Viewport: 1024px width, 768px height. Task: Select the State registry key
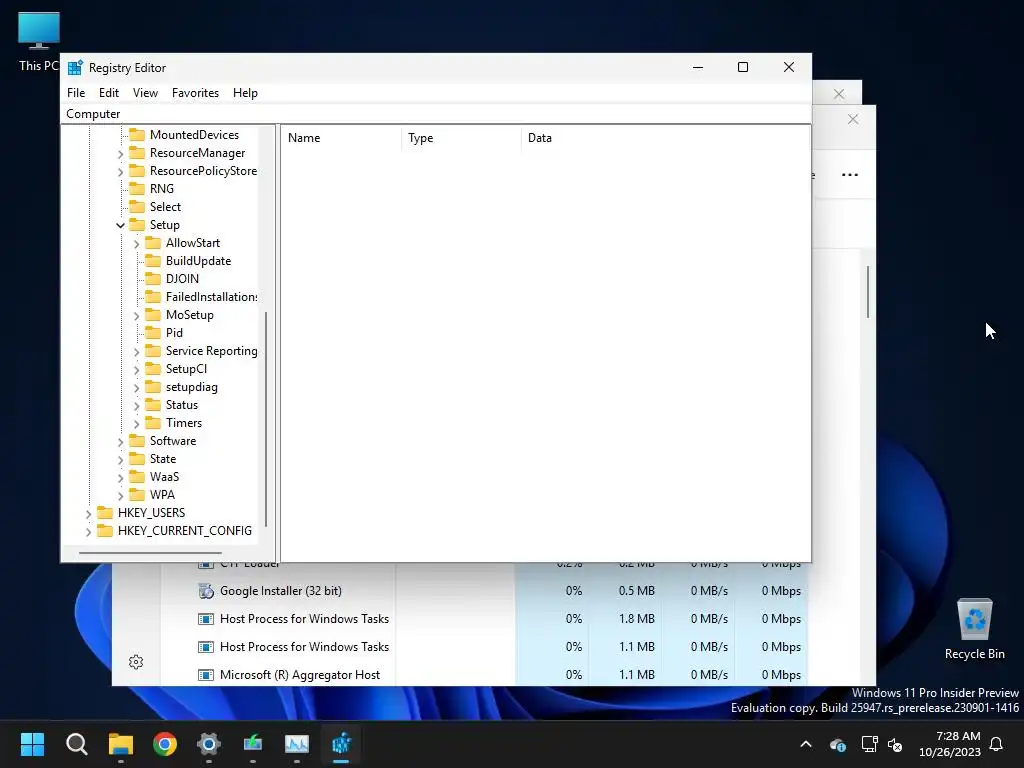pos(163,458)
